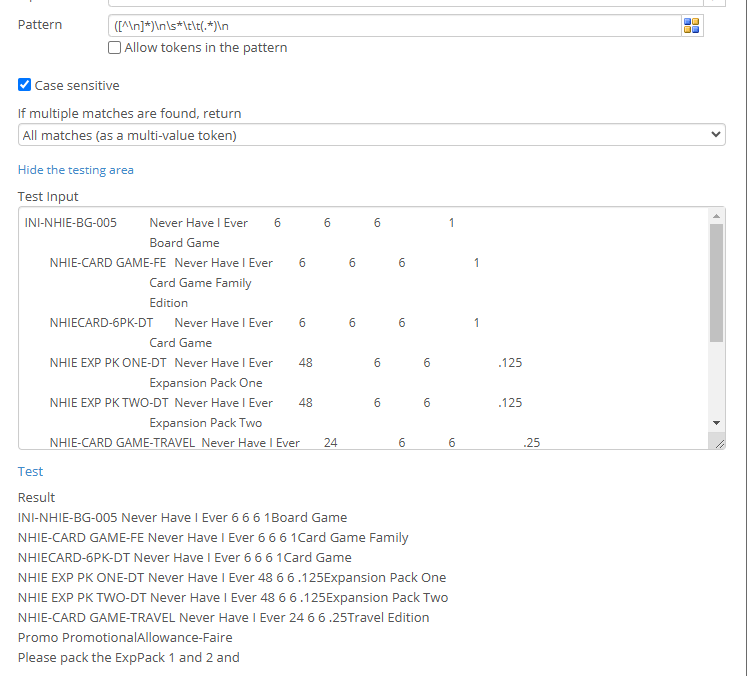The width and height of the screenshot is (747, 676).
Task: Open the multiple matches return dropdown
Action: [x=372, y=135]
